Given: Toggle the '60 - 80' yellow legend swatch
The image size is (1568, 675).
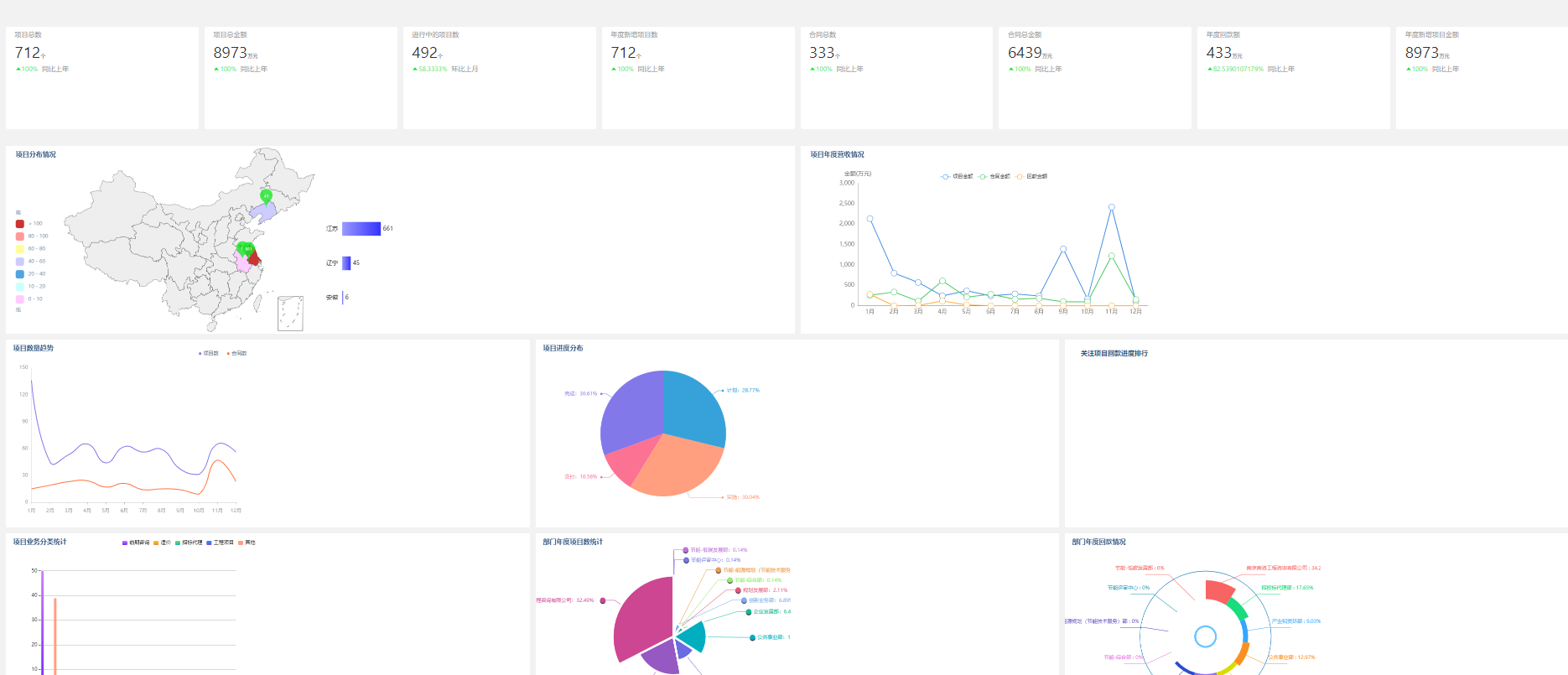Looking at the screenshot, I should [20, 249].
